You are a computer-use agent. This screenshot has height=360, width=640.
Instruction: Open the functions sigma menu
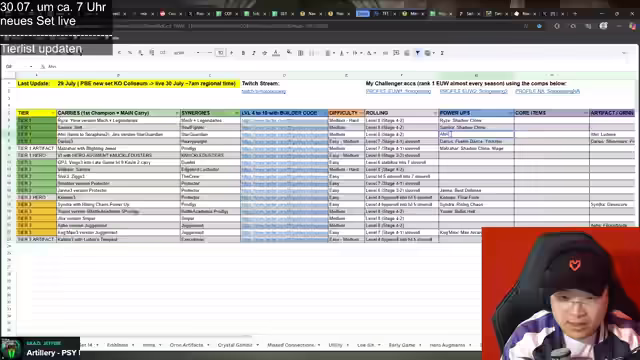click(x=442, y=53)
